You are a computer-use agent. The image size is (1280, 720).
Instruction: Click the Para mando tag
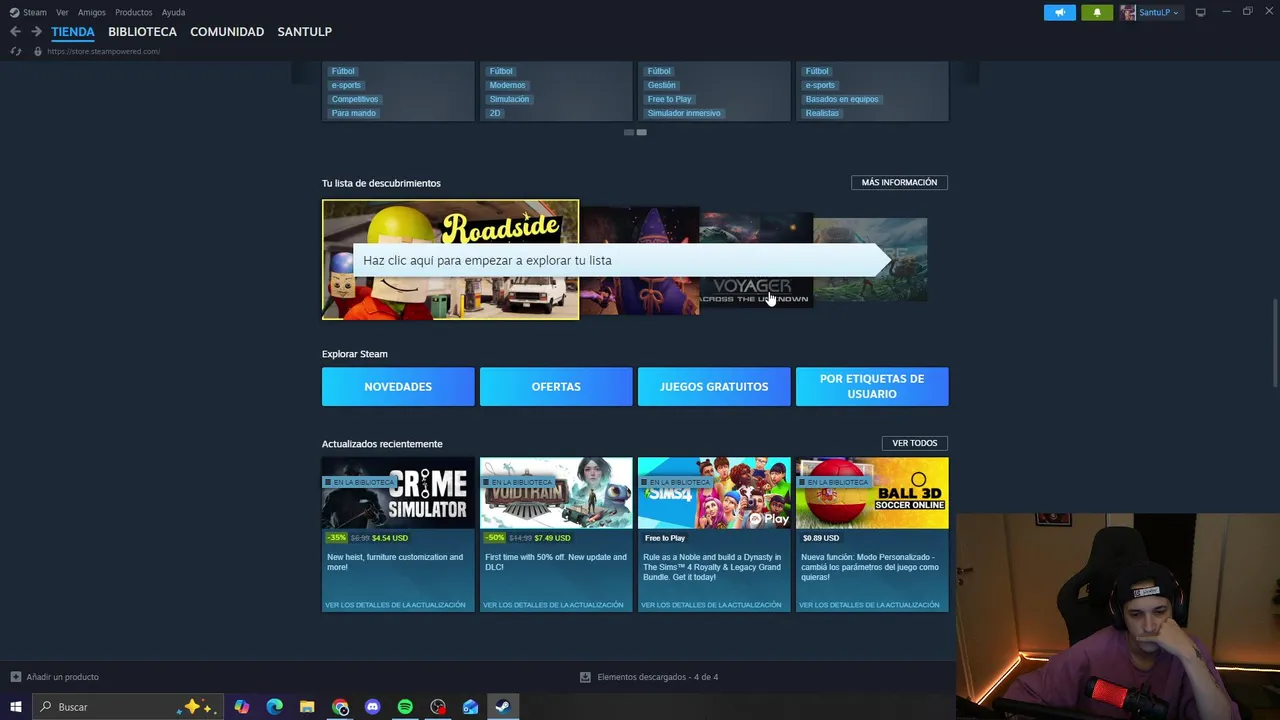(354, 113)
